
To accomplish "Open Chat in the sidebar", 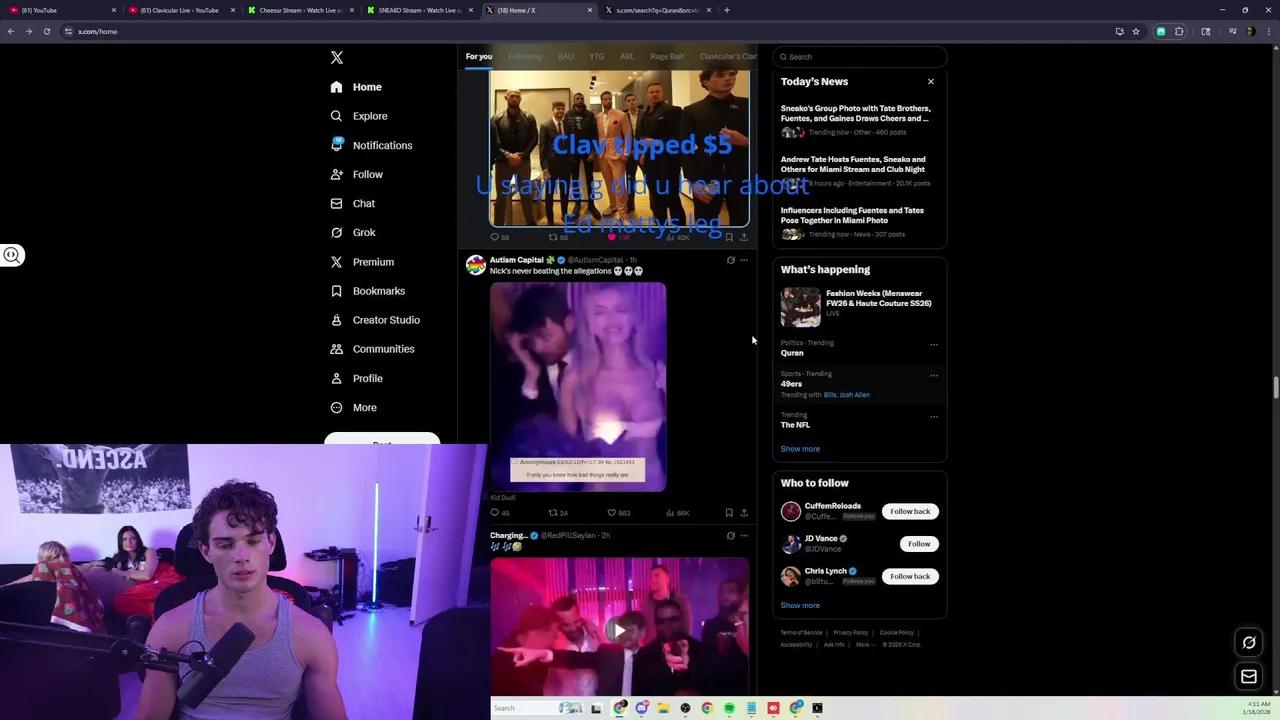I will click(352, 203).
